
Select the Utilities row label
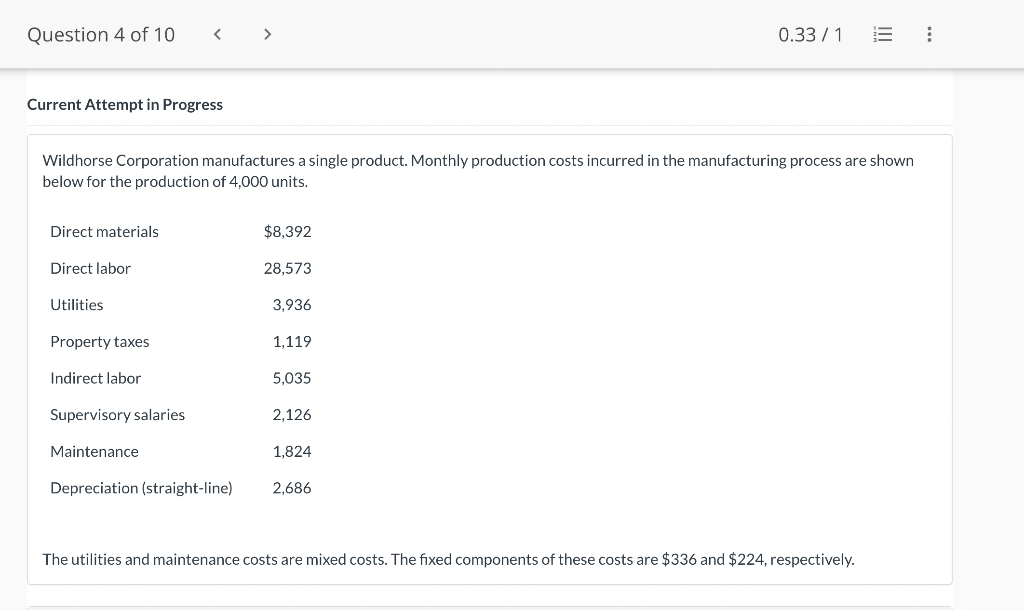tap(77, 305)
